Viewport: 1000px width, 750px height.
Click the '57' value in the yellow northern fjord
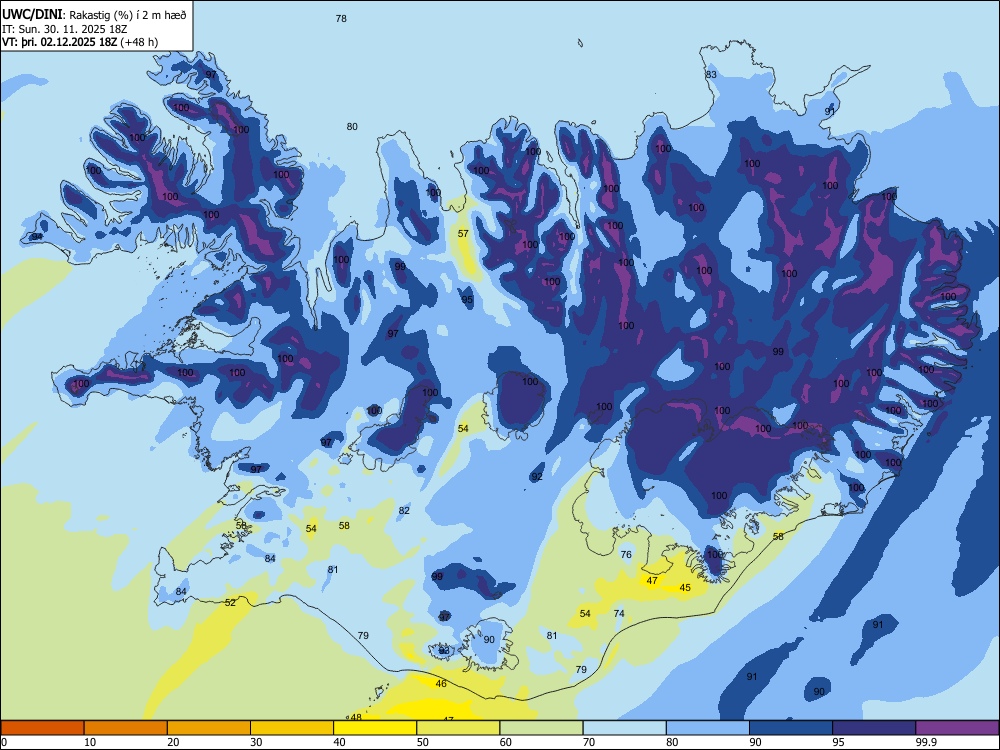463,233
